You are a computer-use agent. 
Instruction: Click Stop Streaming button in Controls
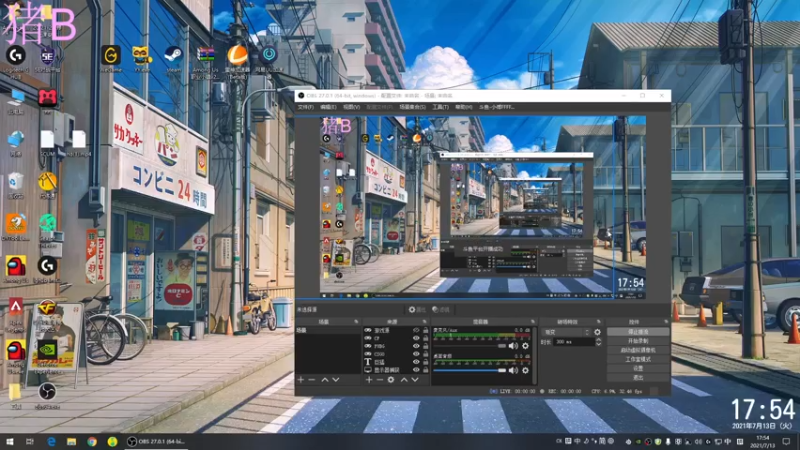[638, 332]
